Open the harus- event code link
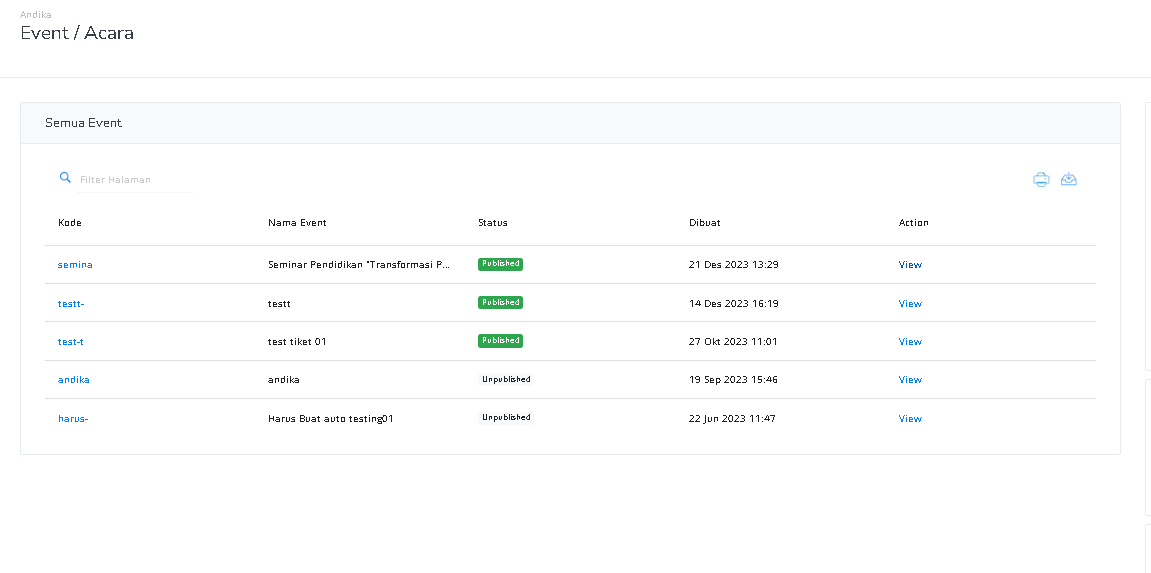Image resolution: width=1151 pixels, height=573 pixels. pyautogui.click(x=73, y=419)
